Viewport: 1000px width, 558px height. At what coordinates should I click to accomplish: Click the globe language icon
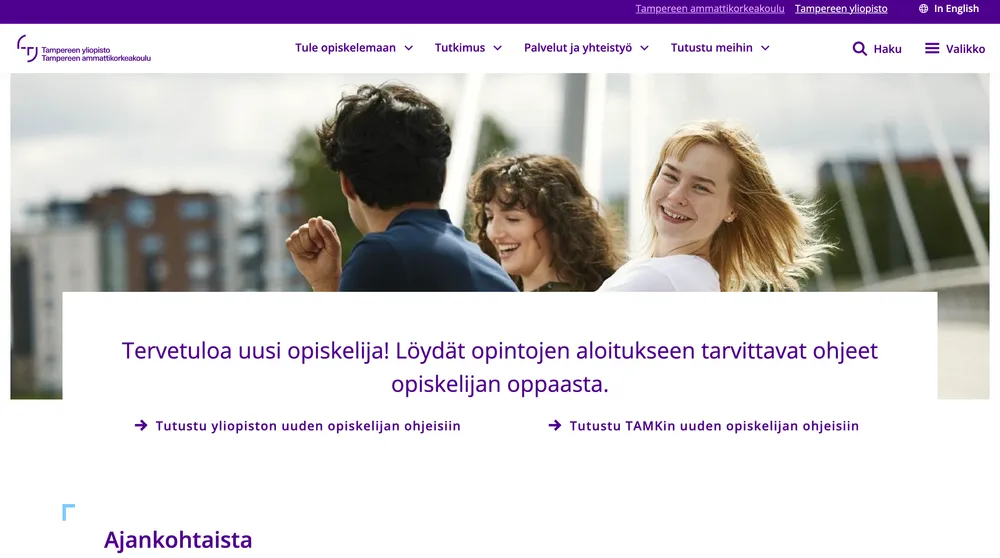(x=923, y=8)
